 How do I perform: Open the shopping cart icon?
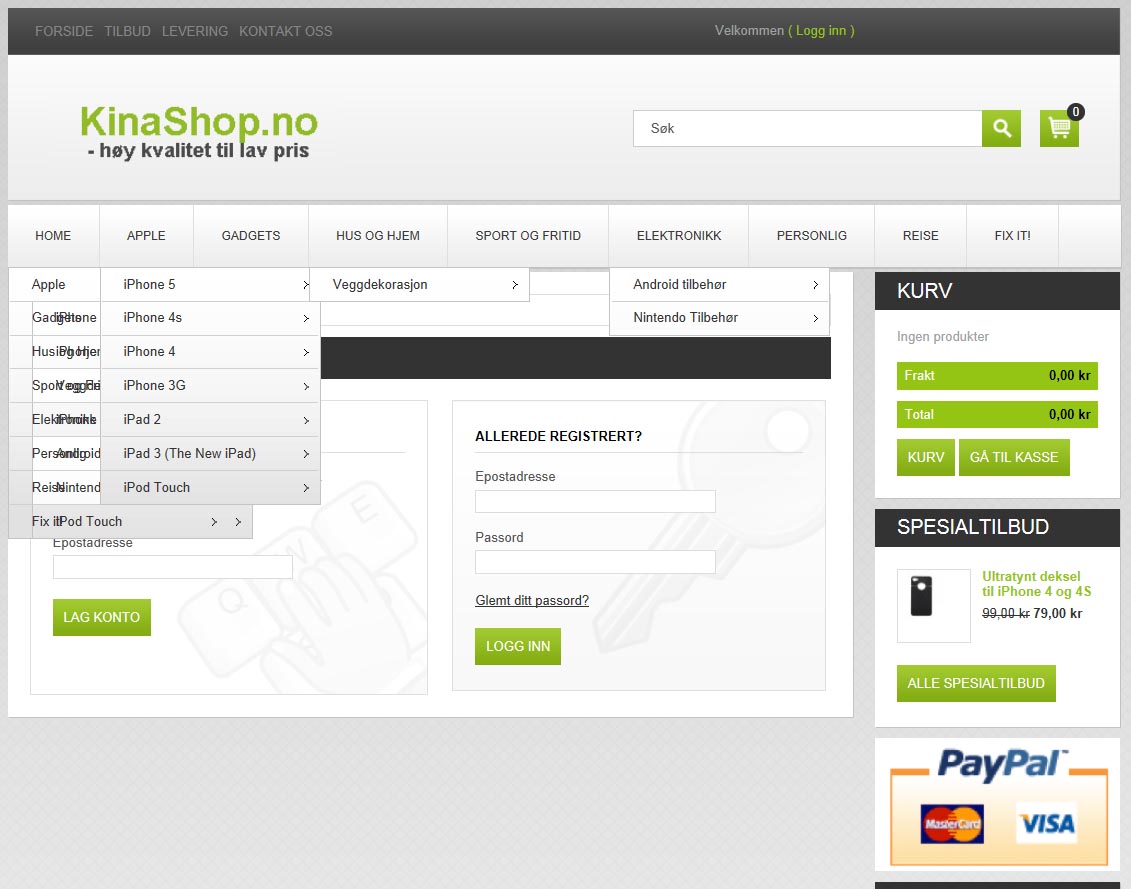(1059, 128)
